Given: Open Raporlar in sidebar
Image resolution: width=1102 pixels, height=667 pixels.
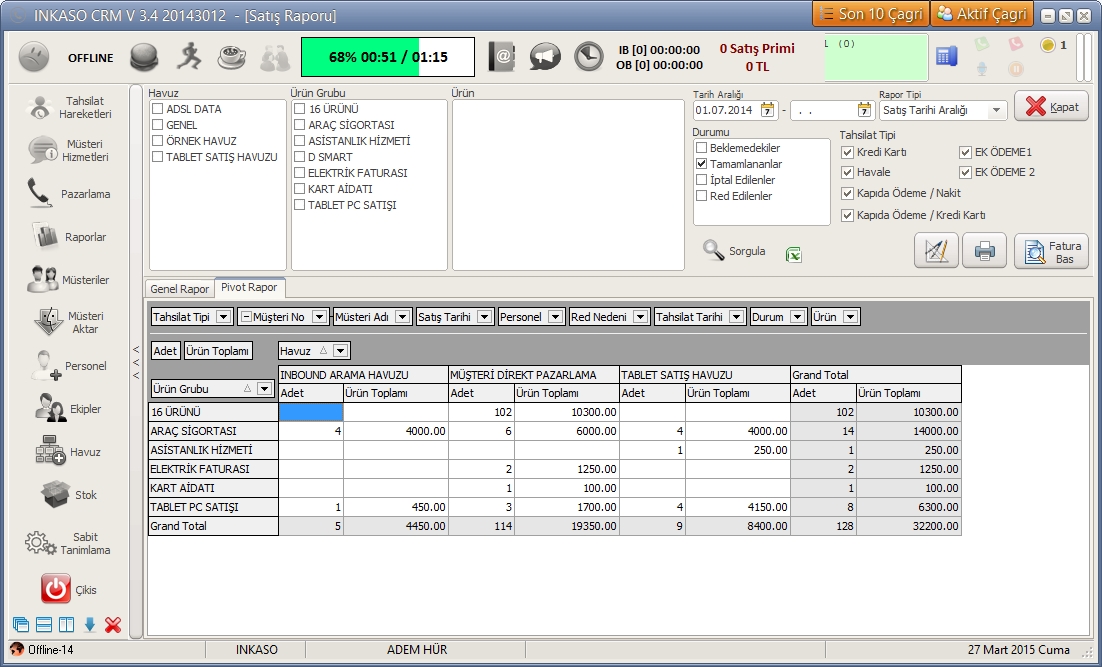Looking at the screenshot, I should (x=69, y=237).
